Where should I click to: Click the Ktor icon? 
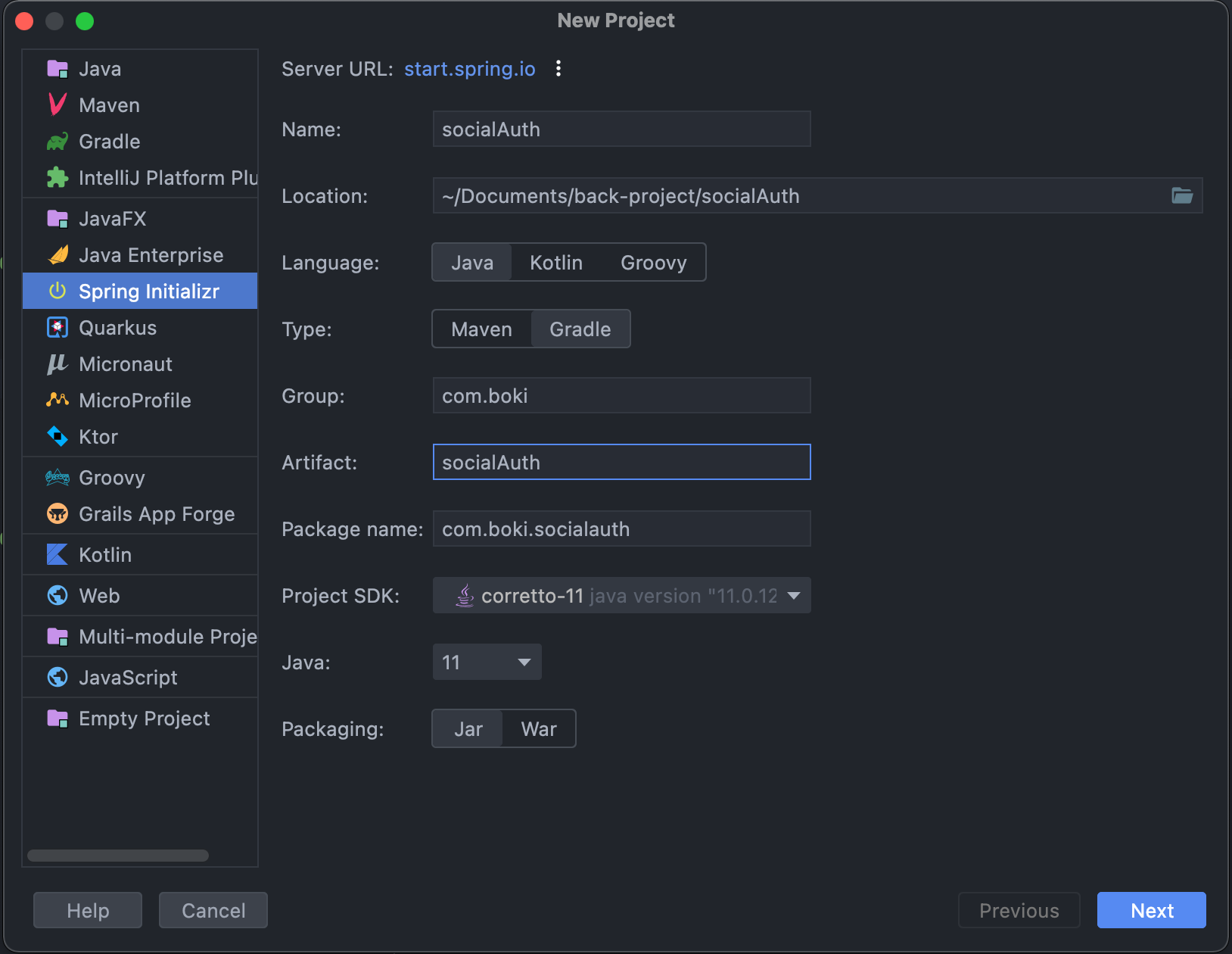click(x=58, y=437)
